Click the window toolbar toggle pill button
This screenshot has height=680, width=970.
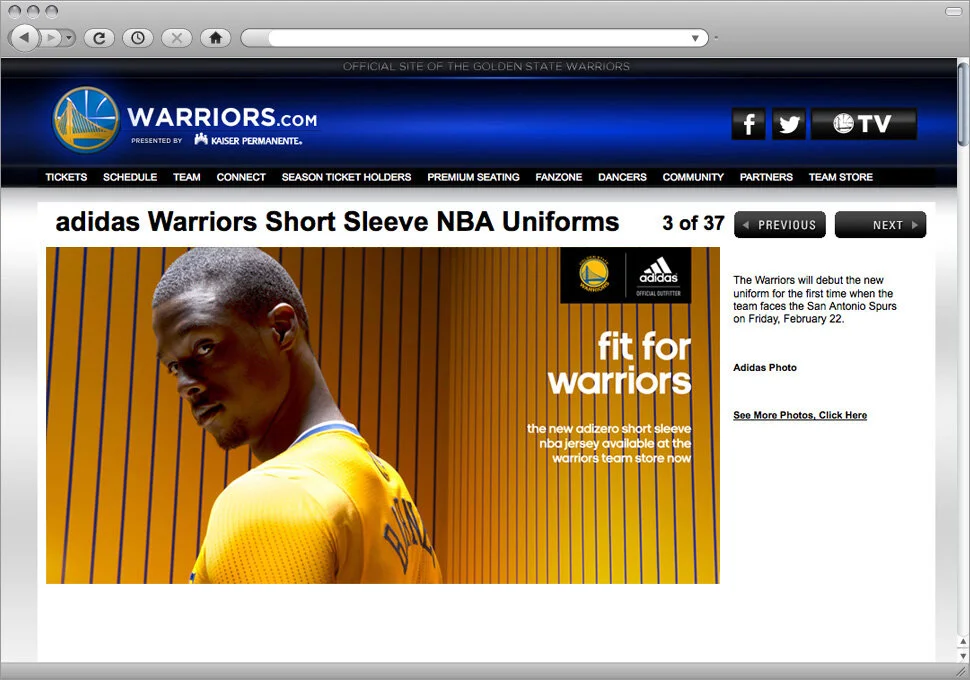[x=954, y=11]
